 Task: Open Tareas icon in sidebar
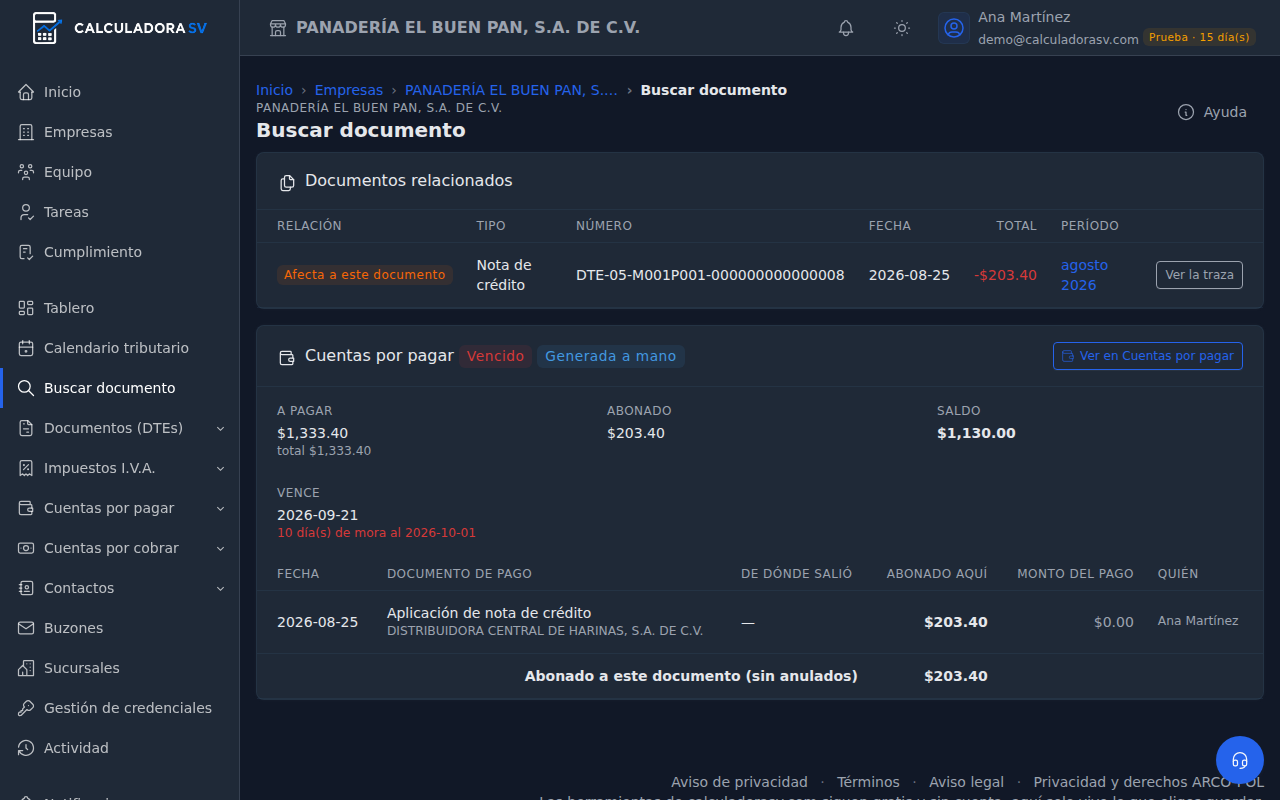(x=26, y=212)
